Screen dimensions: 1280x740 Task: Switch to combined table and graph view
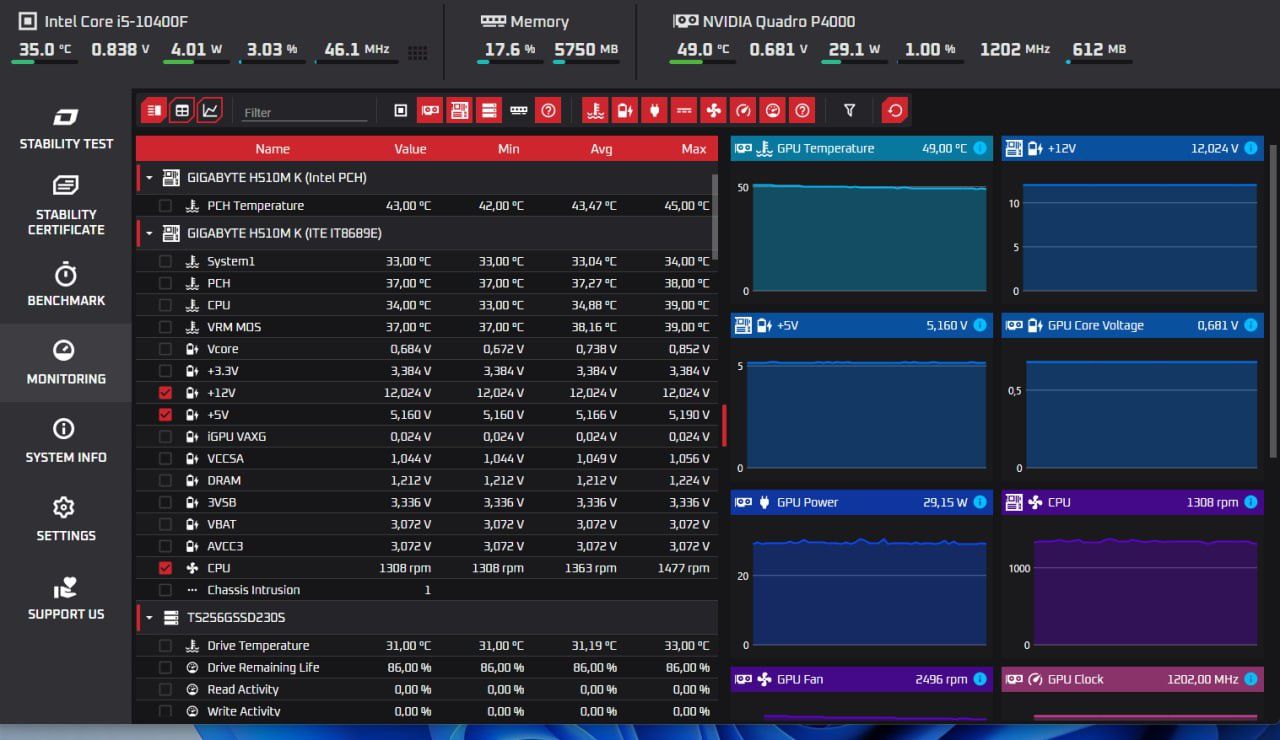click(x=153, y=110)
